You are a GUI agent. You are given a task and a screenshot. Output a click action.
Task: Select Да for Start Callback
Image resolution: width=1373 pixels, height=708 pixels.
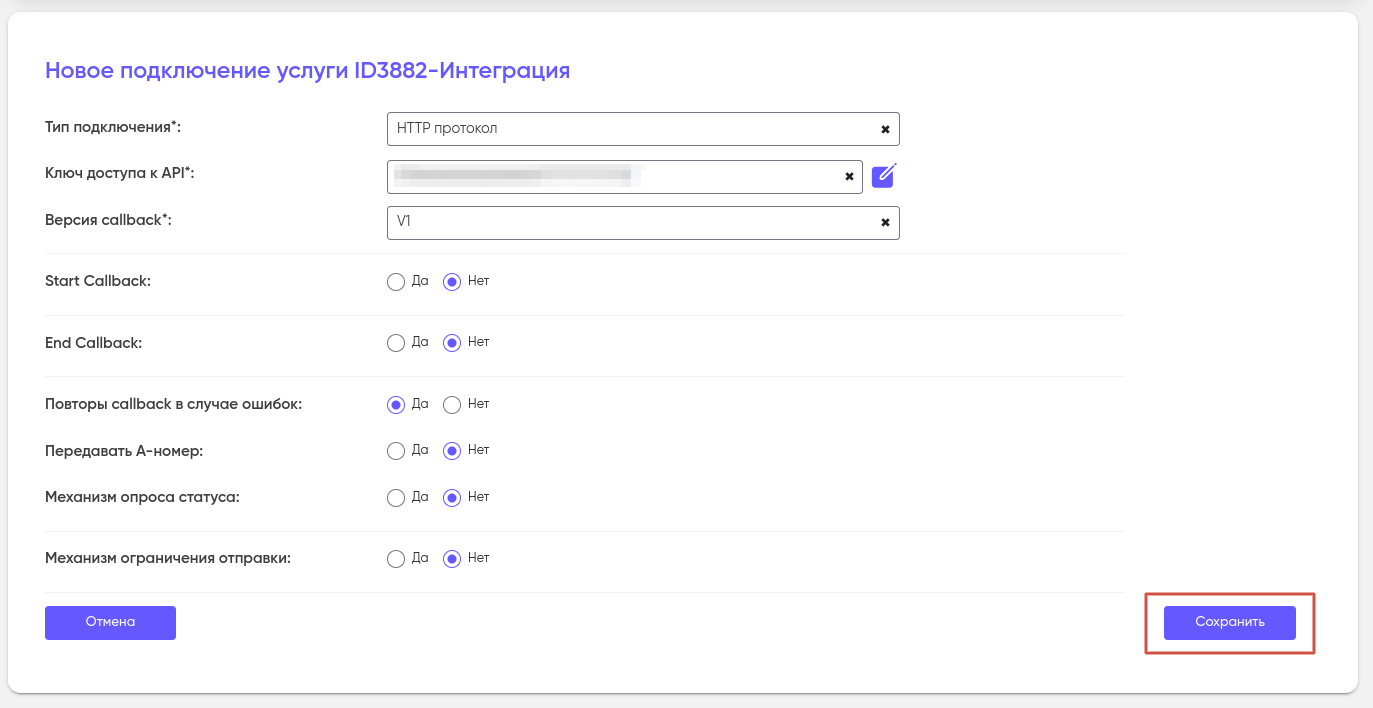click(396, 282)
